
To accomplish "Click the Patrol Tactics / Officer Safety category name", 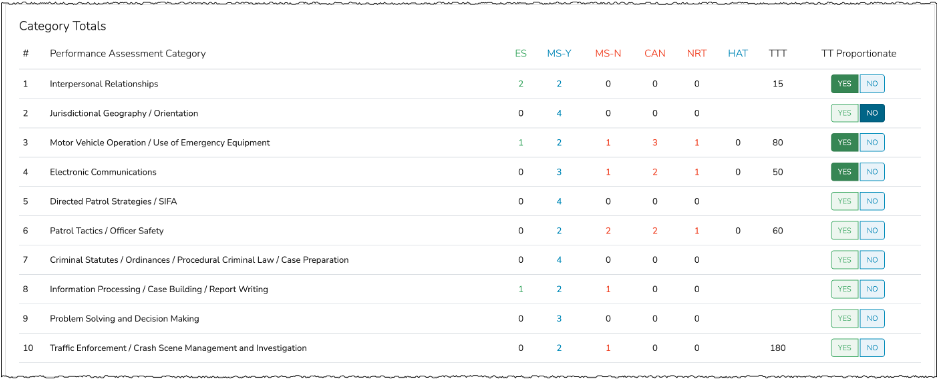I will coord(106,230).
